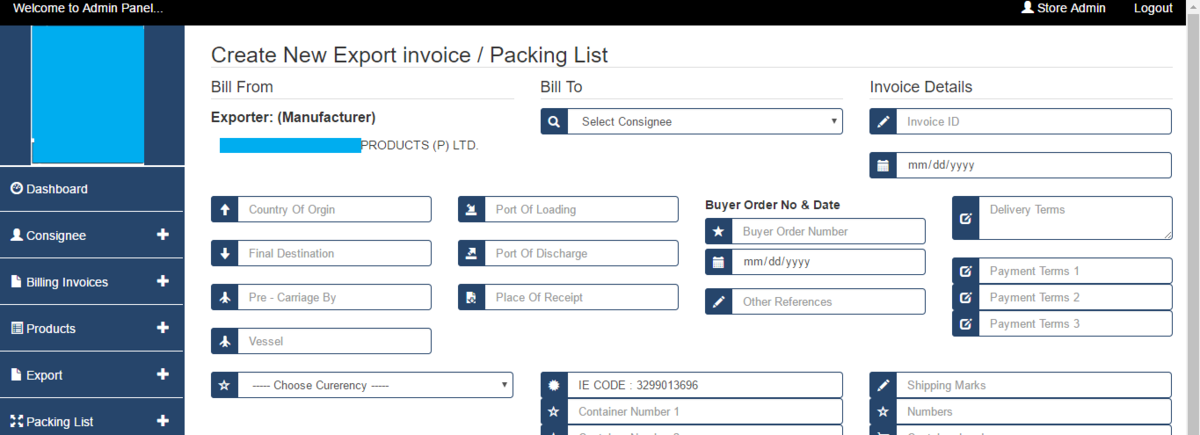
Task: Open the Choose Curerency dropdown
Action: click(375, 385)
